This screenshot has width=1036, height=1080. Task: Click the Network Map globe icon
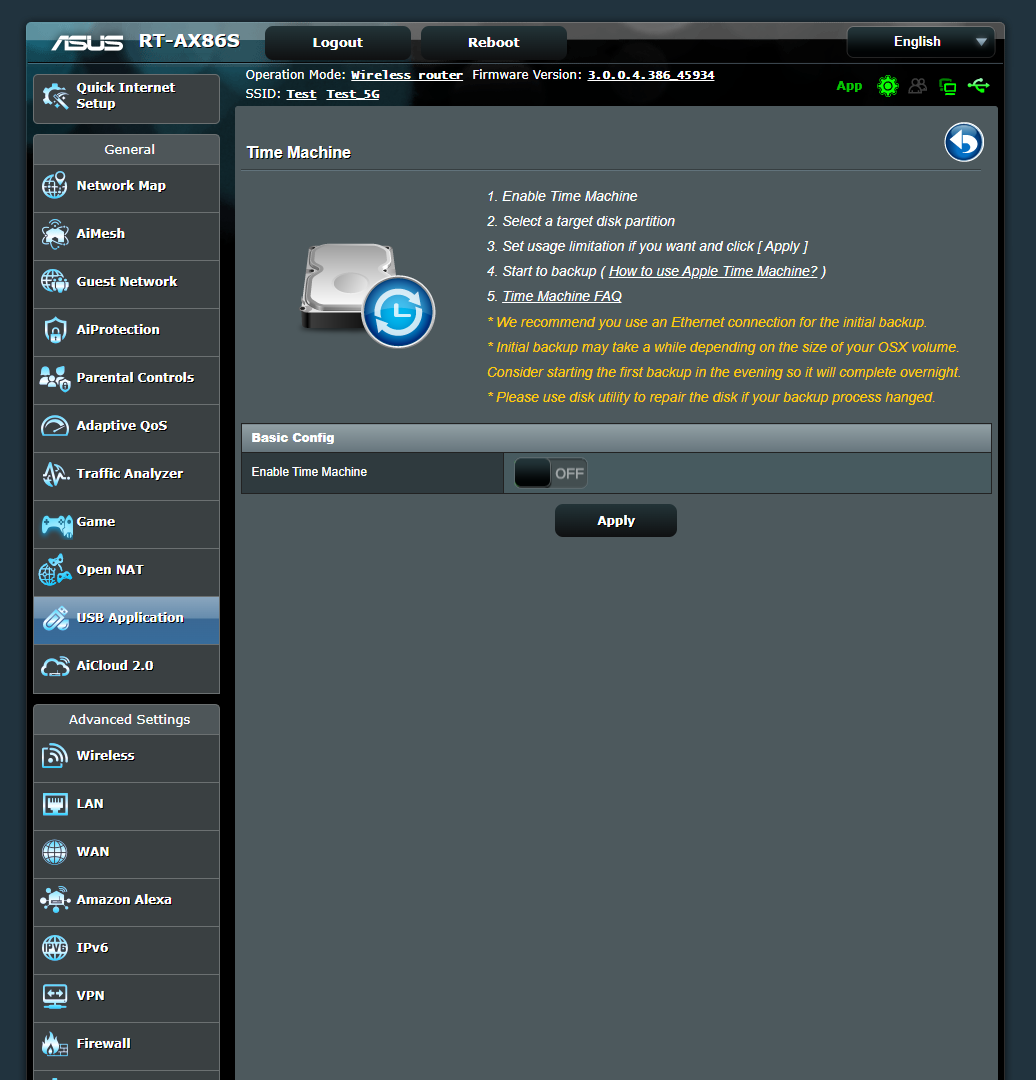coord(54,185)
